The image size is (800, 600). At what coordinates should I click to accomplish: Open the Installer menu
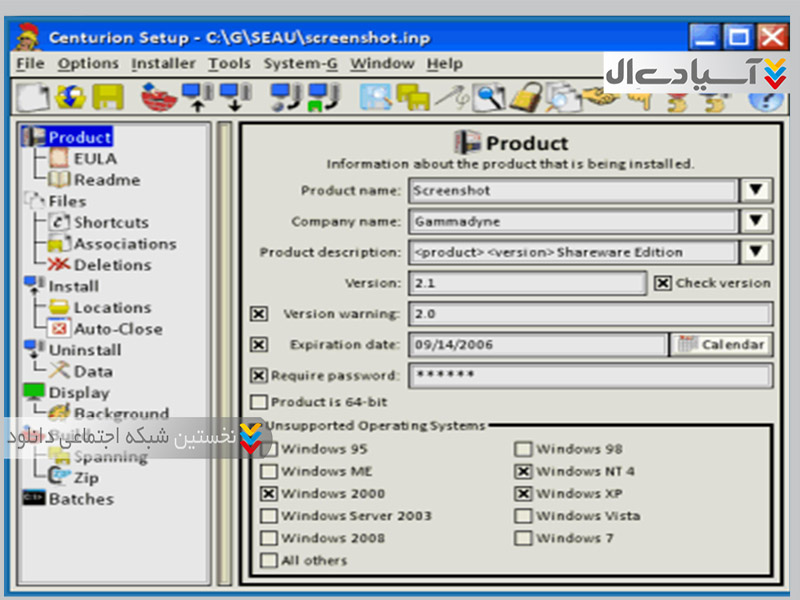[163, 63]
